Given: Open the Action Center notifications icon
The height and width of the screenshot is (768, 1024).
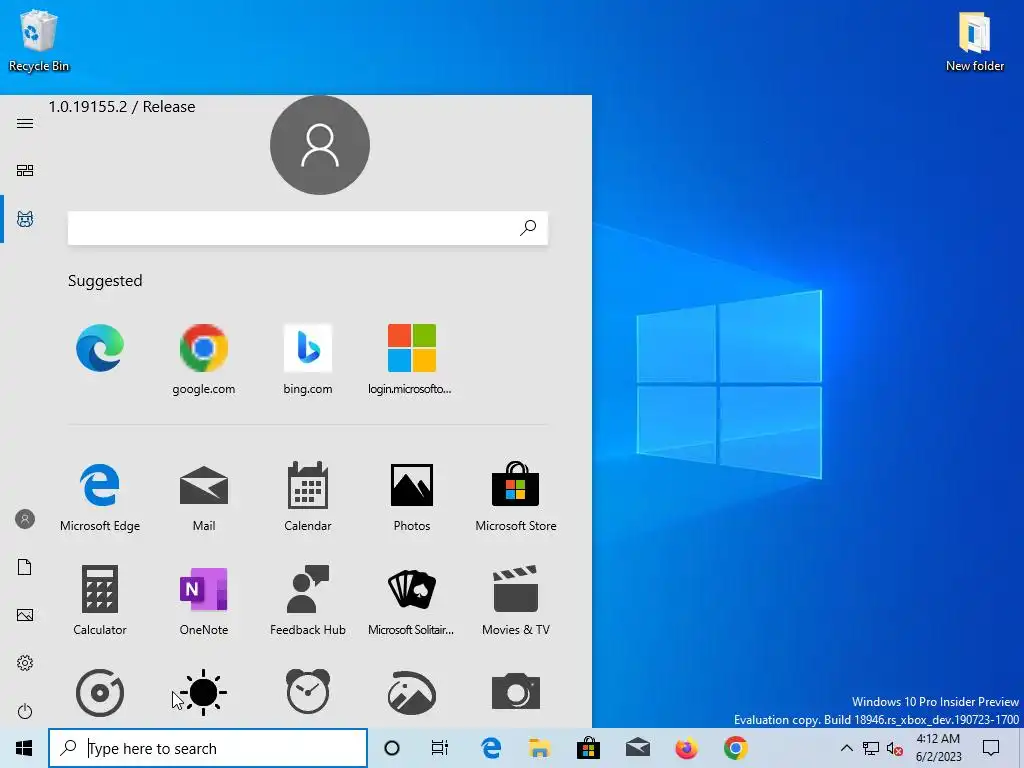Looking at the screenshot, I should pyautogui.click(x=991, y=748).
